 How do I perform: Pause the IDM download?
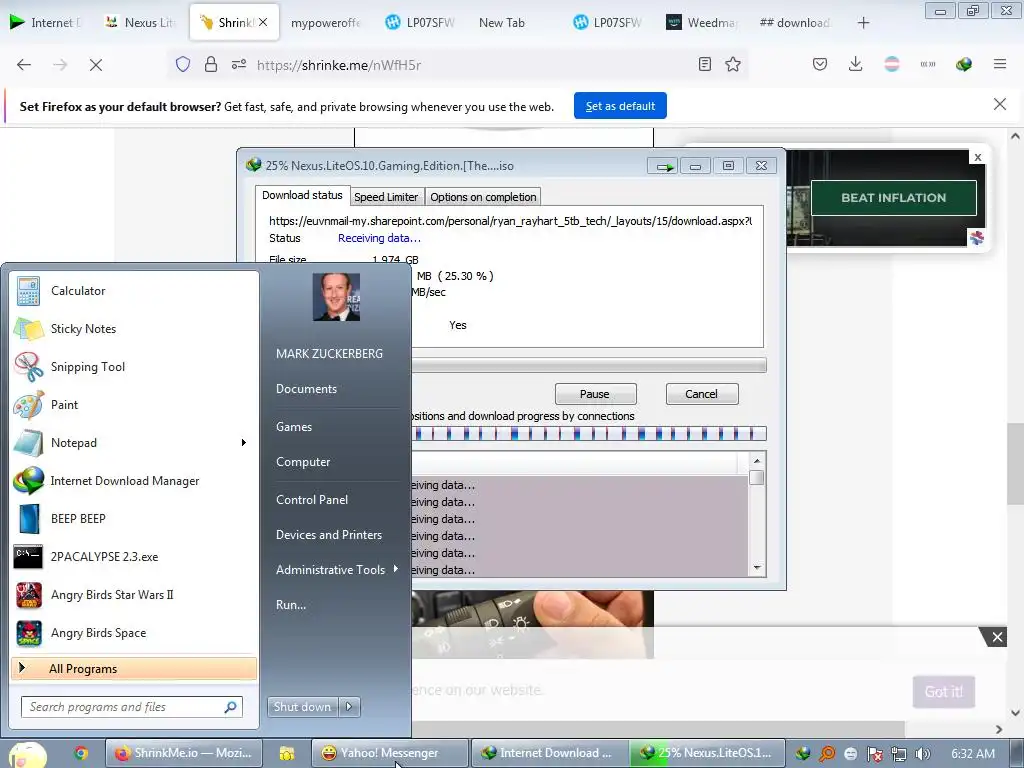pyautogui.click(x=595, y=394)
